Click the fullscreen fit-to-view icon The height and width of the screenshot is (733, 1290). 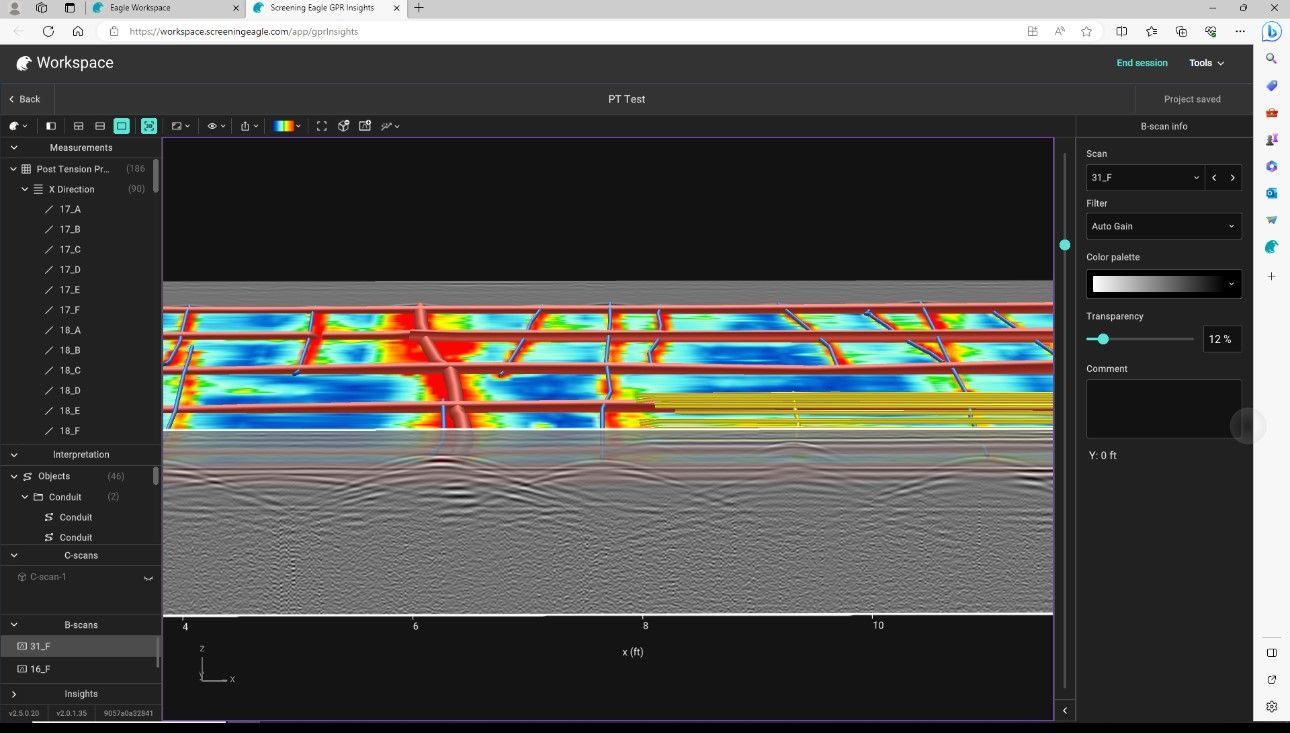pos(321,126)
